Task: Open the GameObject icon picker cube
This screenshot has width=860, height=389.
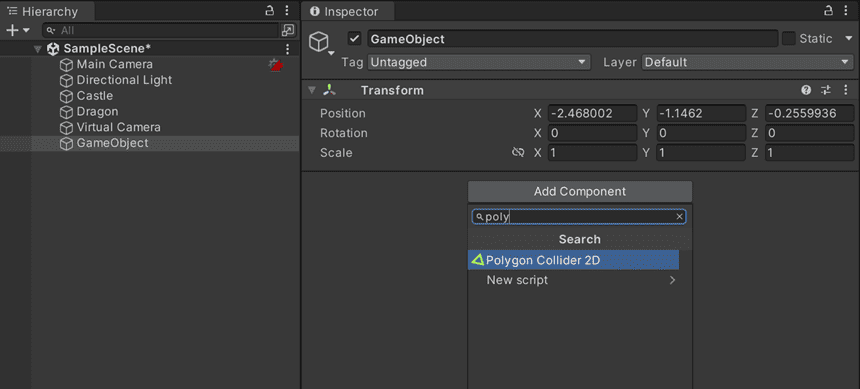Action: (x=320, y=42)
